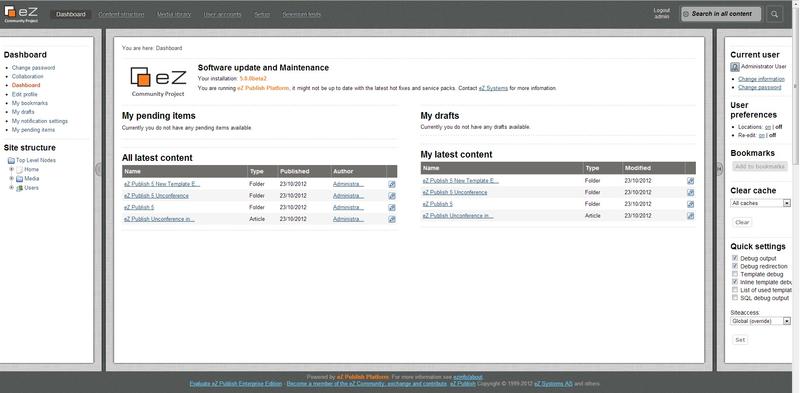Collapse the left sidebar with its arrow handle
Screen dimensions: 800x393
point(98,169)
